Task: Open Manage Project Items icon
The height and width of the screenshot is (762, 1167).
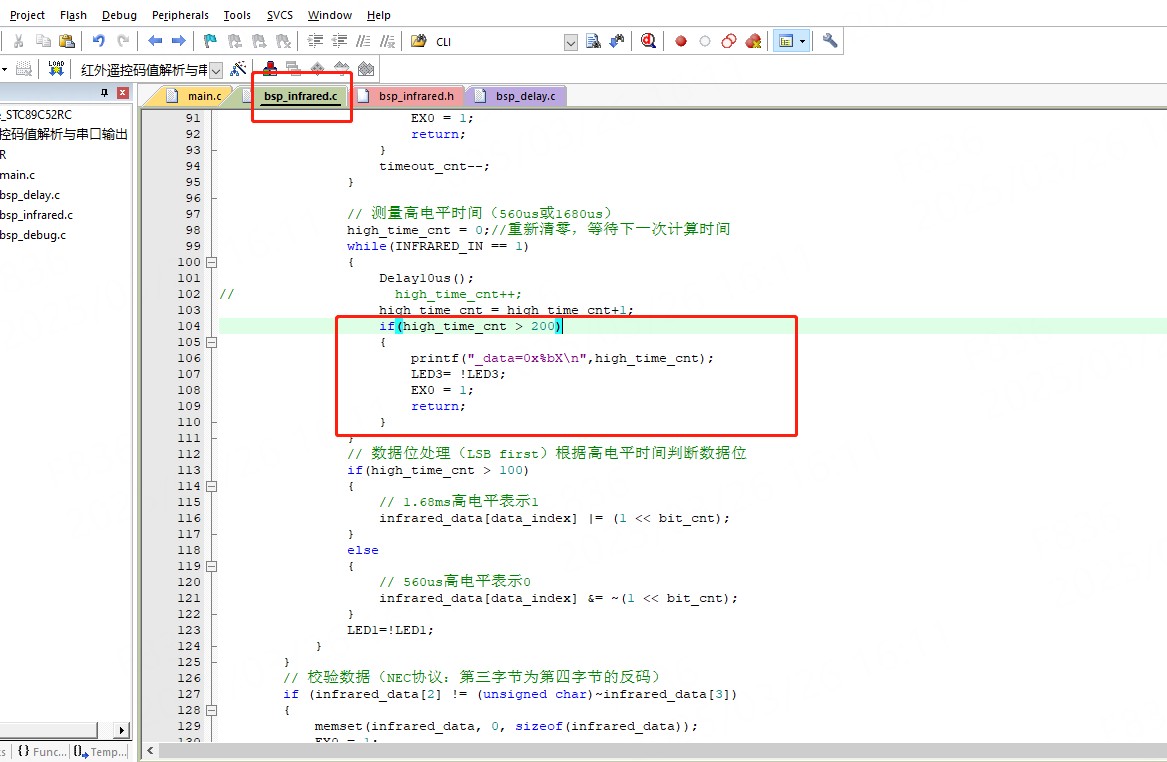Action: pos(270,68)
